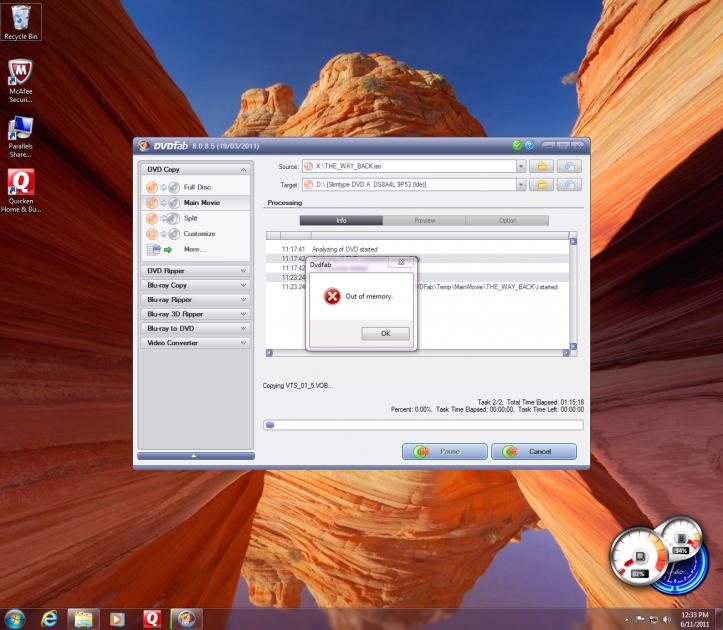
Task: Open the Source path dropdown
Action: (x=521, y=166)
